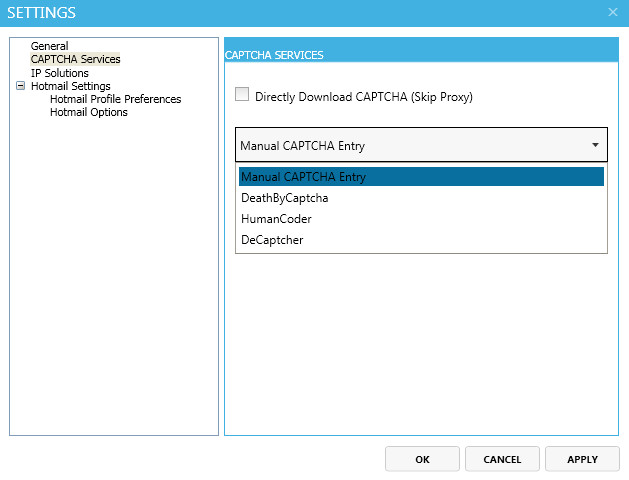629x480 pixels.
Task: Open Hotmail Options page
Action: [89, 112]
